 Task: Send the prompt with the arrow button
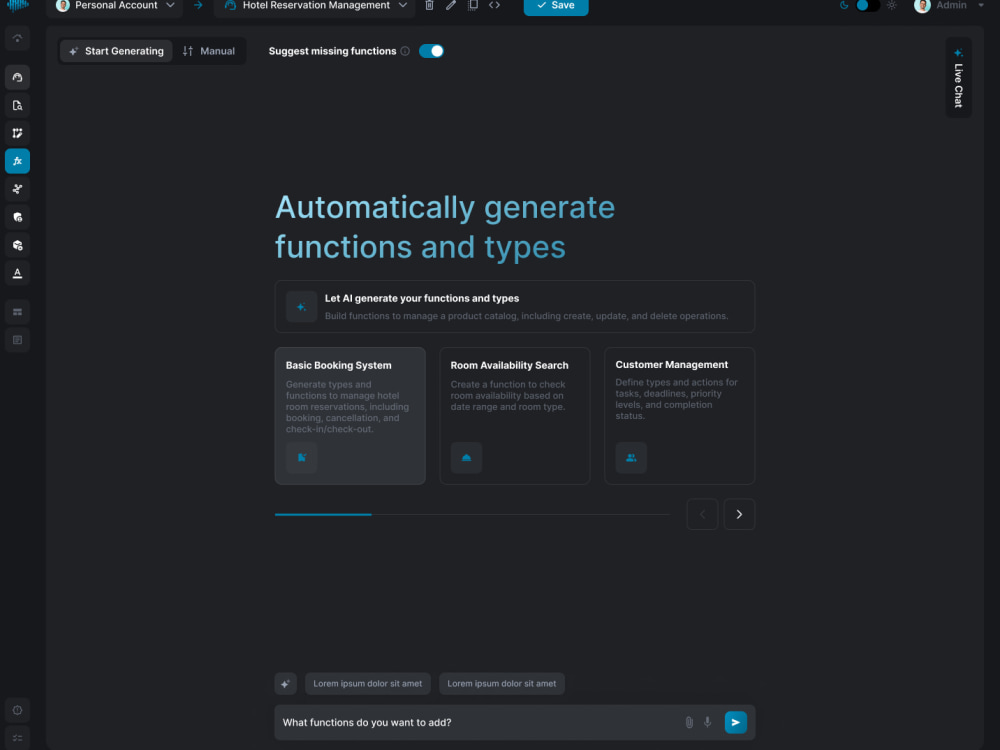click(735, 723)
